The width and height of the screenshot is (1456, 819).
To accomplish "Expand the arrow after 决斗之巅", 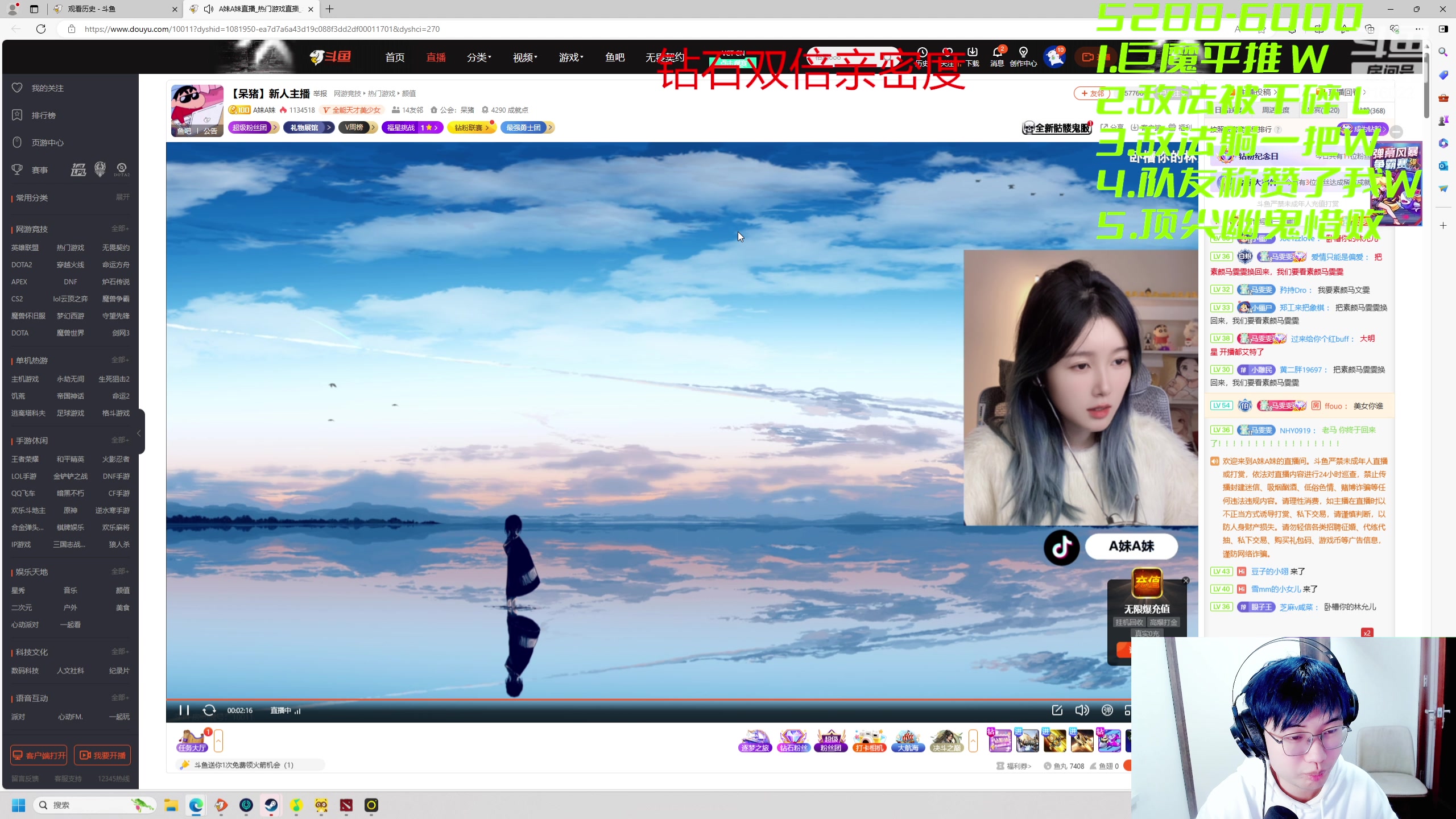I will [973, 741].
